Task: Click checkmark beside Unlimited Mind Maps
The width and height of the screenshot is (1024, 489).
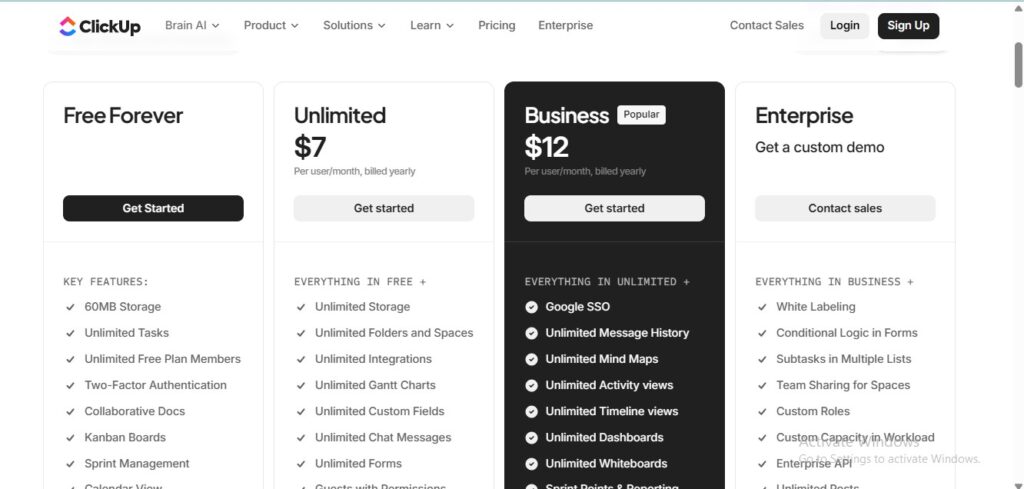Action: [532, 359]
